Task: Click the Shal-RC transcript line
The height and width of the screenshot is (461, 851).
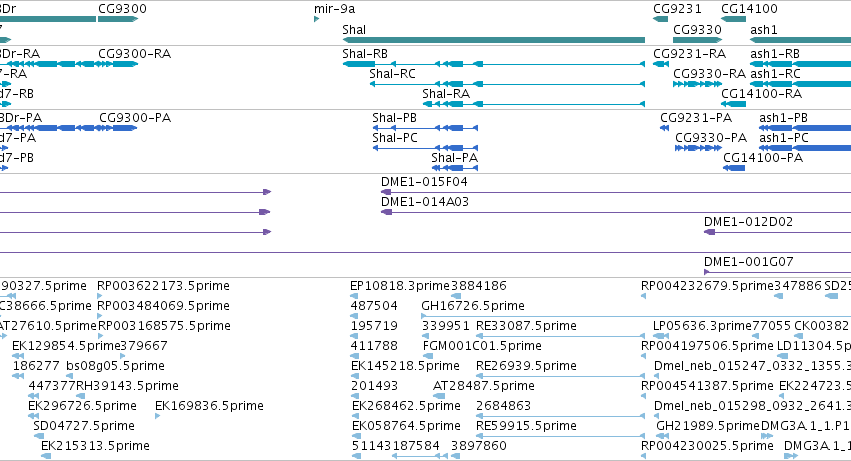Action: tap(507, 84)
